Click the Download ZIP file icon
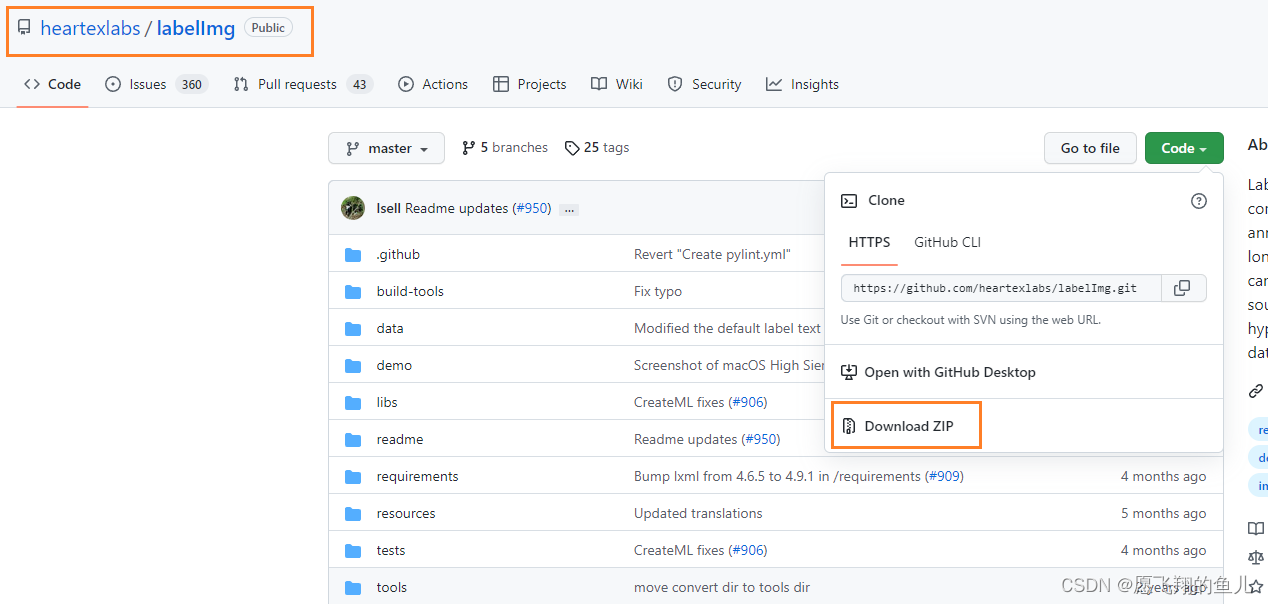This screenshot has height=604, width=1268. (x=849, y=426)
